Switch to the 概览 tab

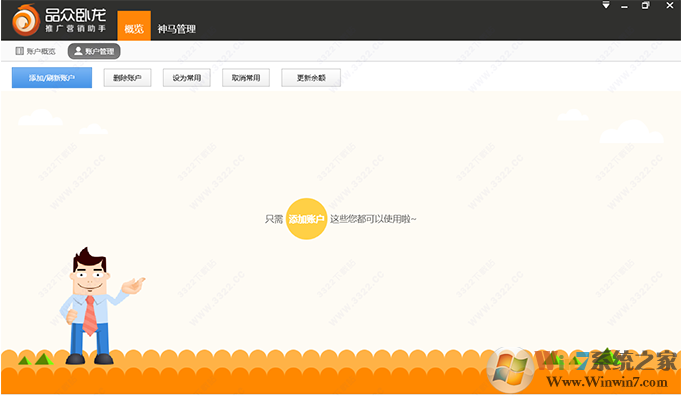click(x=134, y=26)
